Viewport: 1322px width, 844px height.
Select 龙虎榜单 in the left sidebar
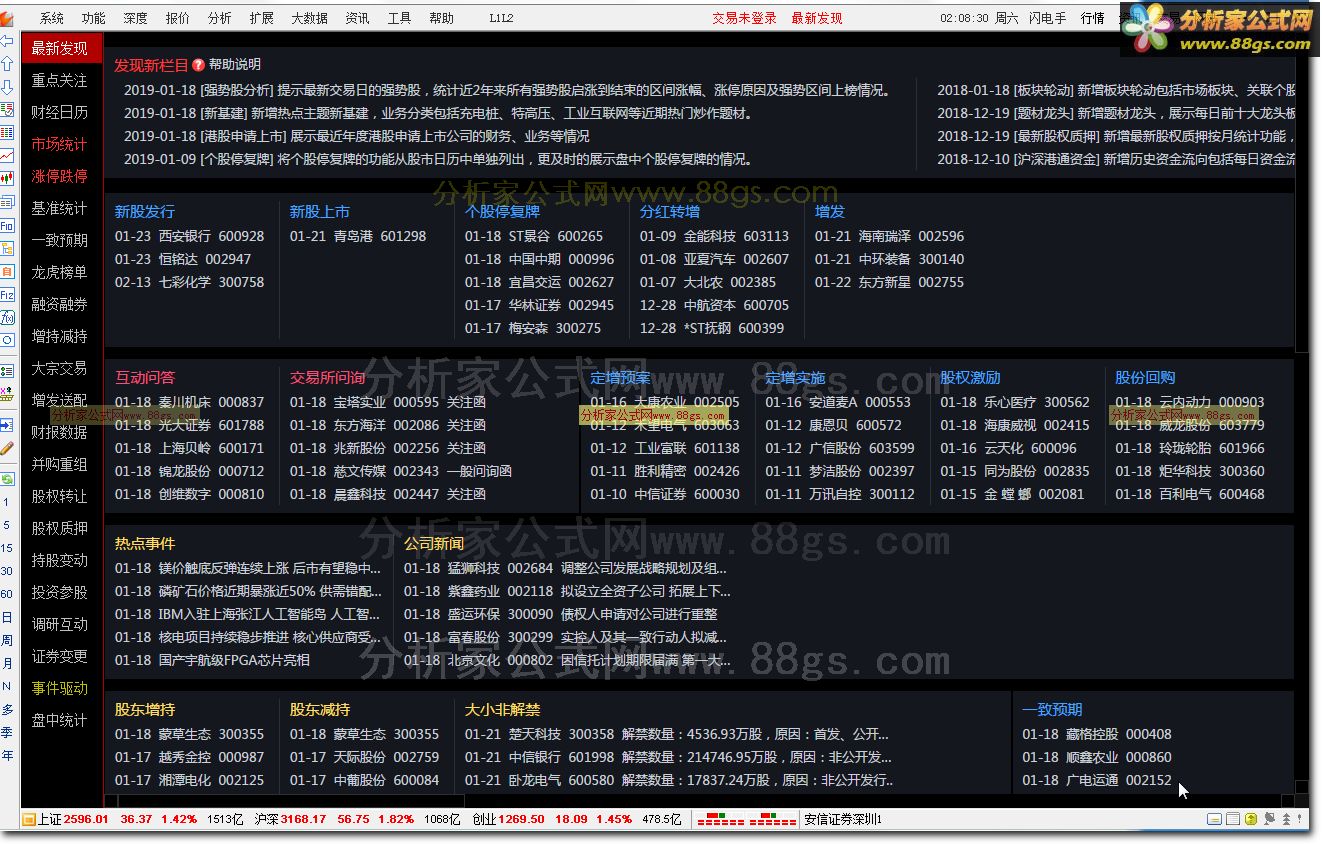click(x=59, y=272)
